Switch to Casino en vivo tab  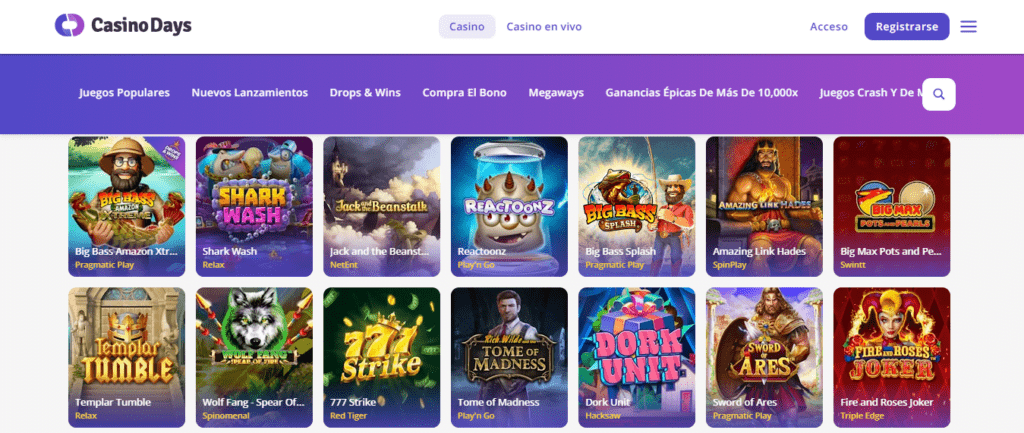544,27
